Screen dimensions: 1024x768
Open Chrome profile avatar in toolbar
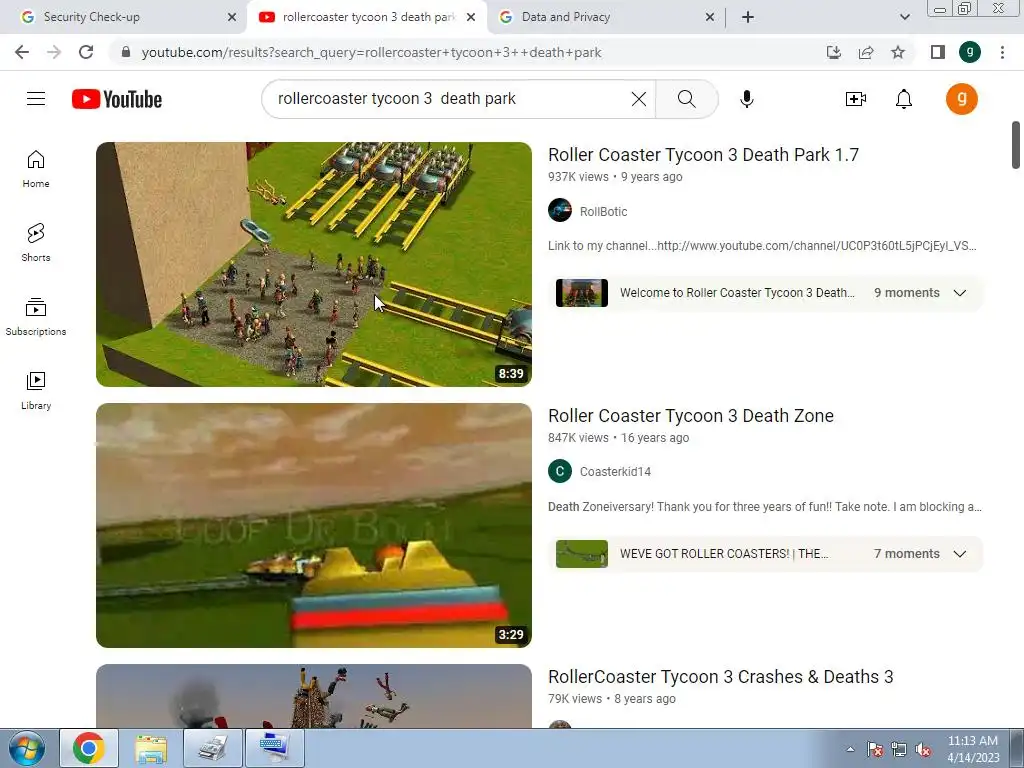pyautogui.click(x=970, y=52)
